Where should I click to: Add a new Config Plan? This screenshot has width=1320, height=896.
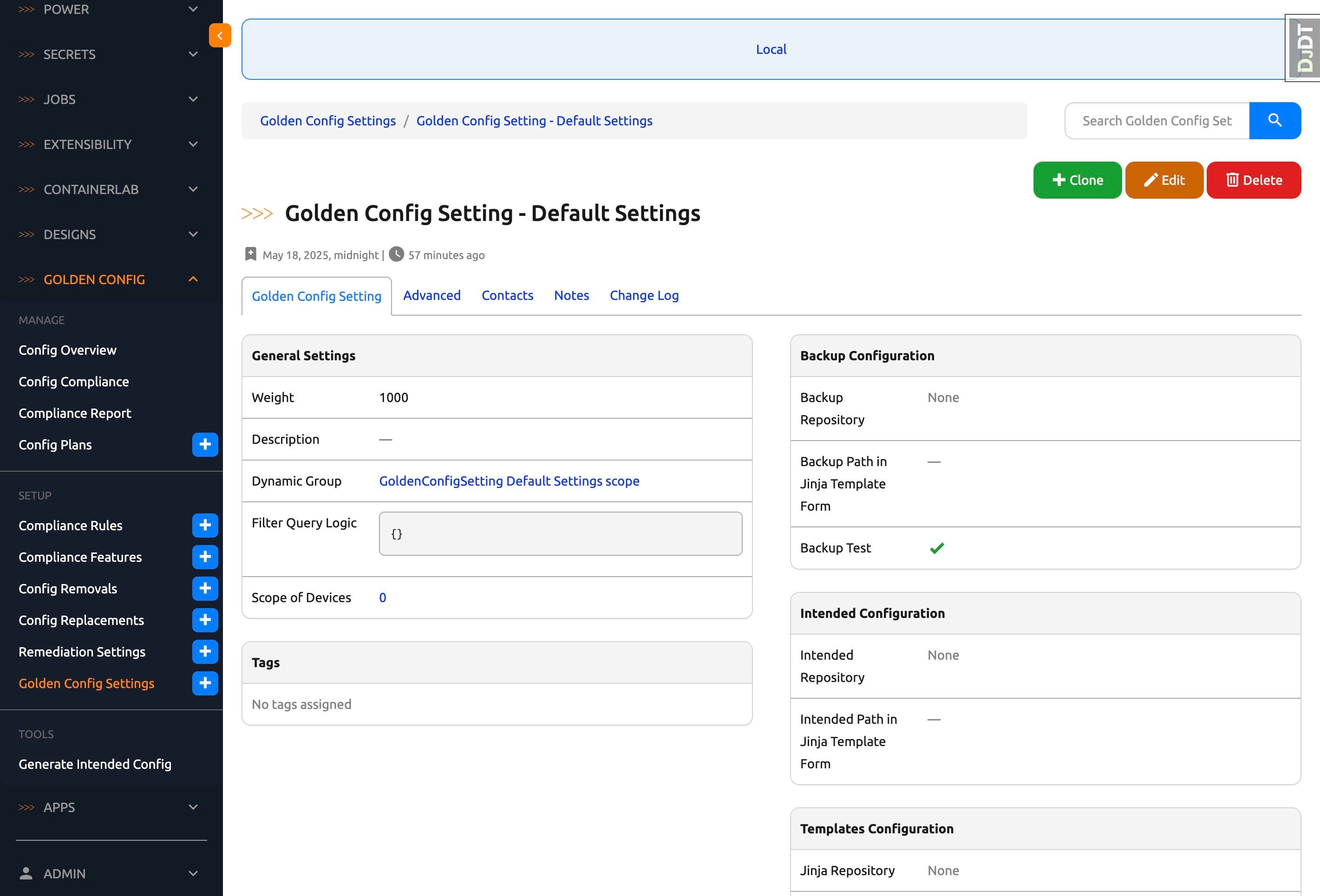click(205, 445)
